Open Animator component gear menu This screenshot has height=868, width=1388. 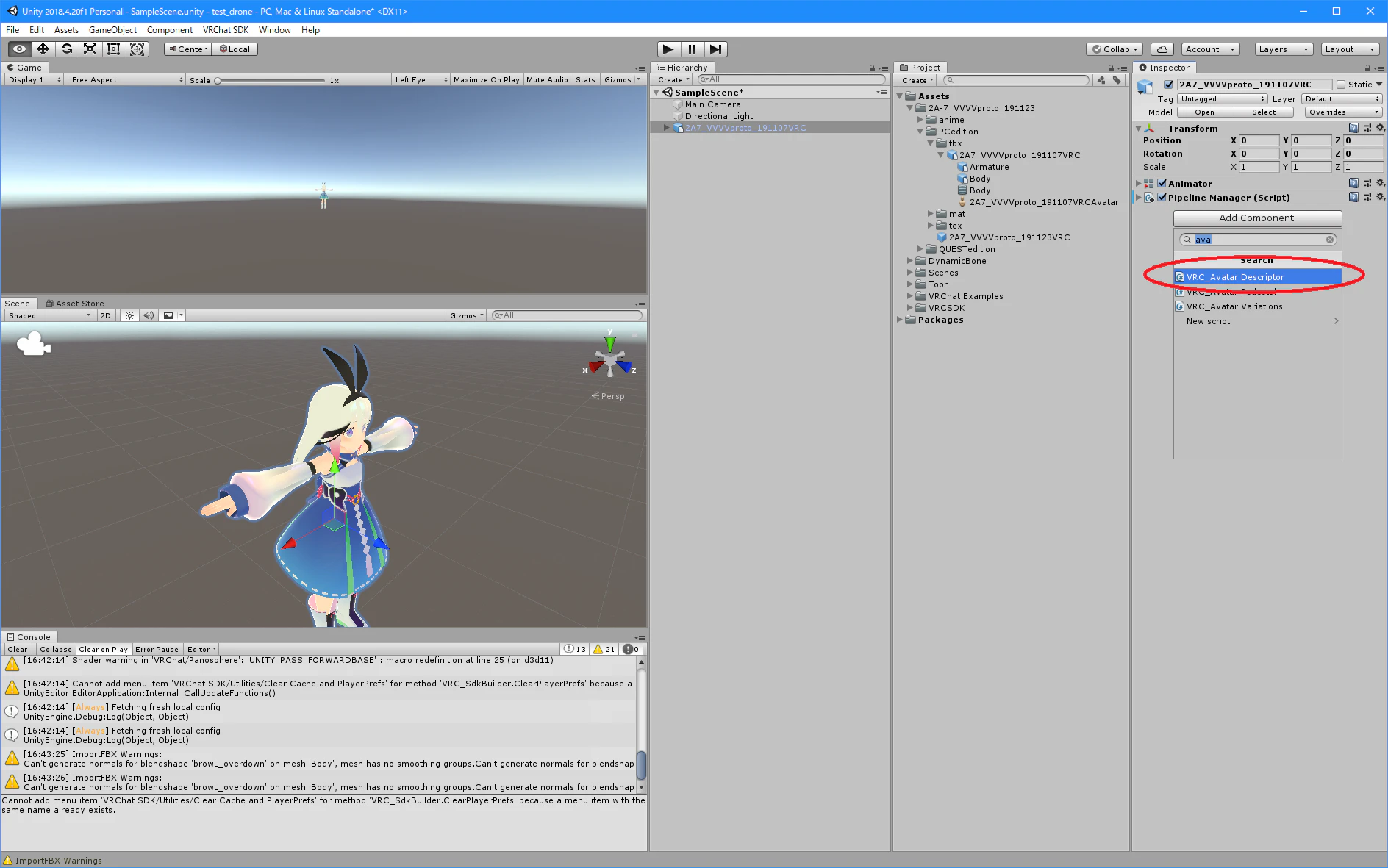click(x=1381, y=183)
